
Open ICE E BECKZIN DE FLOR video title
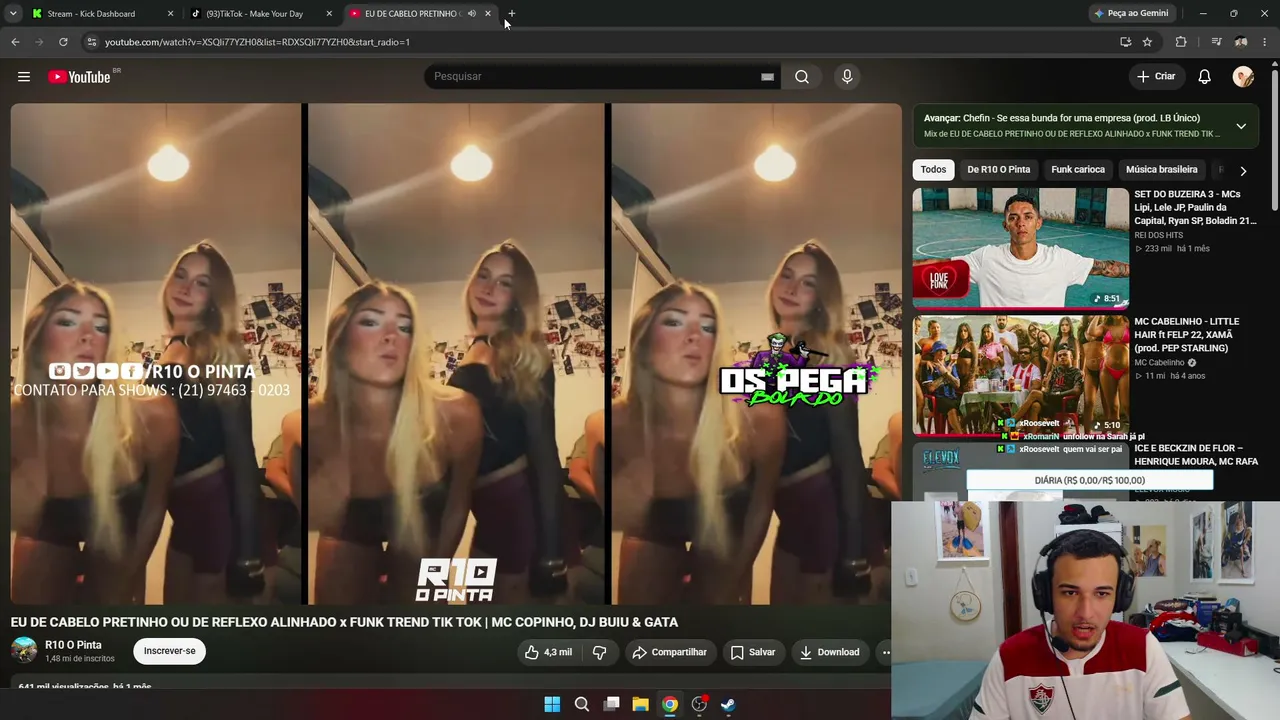[1196, 455]
